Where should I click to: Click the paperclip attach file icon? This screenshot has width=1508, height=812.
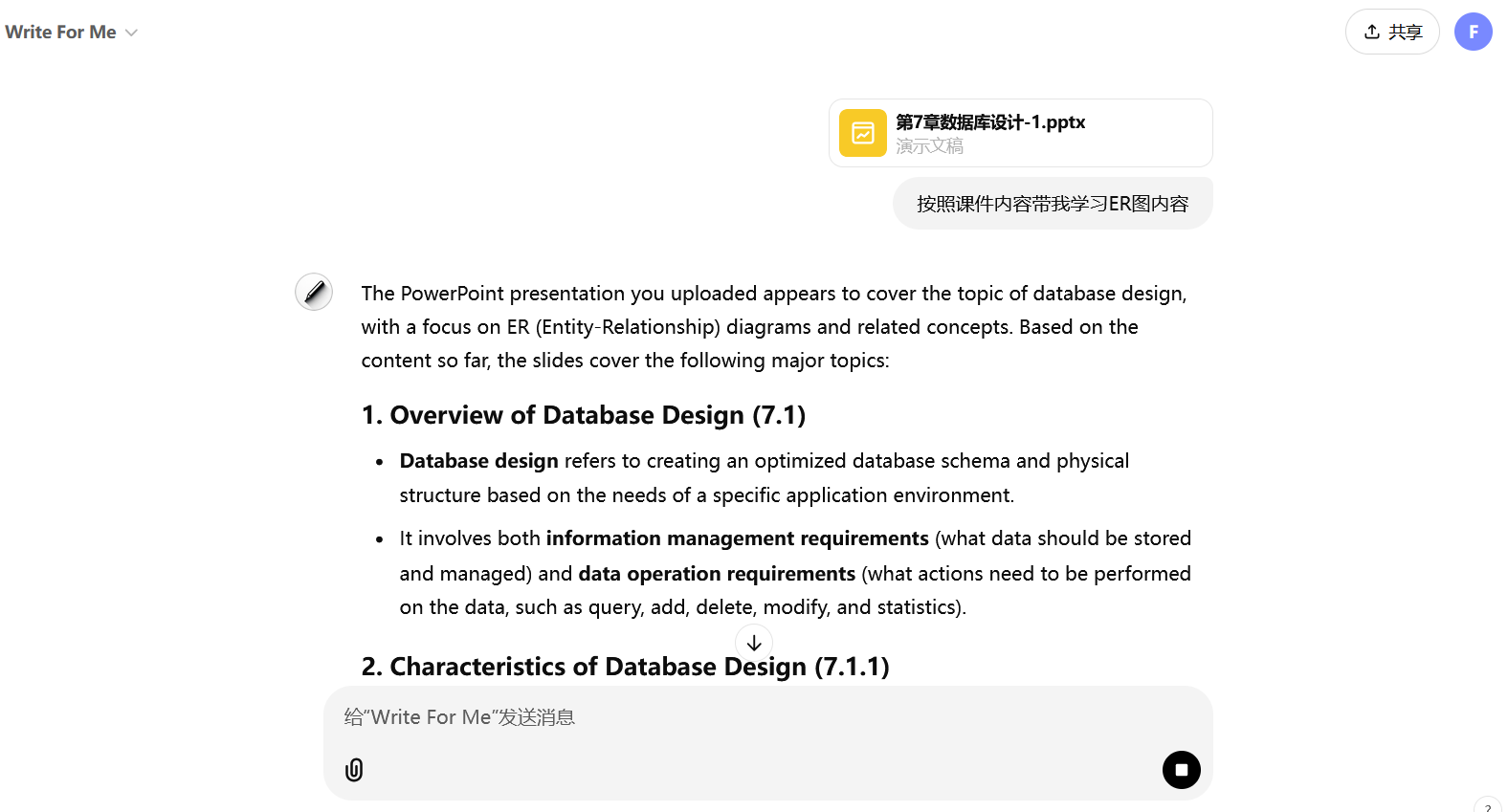354,770
